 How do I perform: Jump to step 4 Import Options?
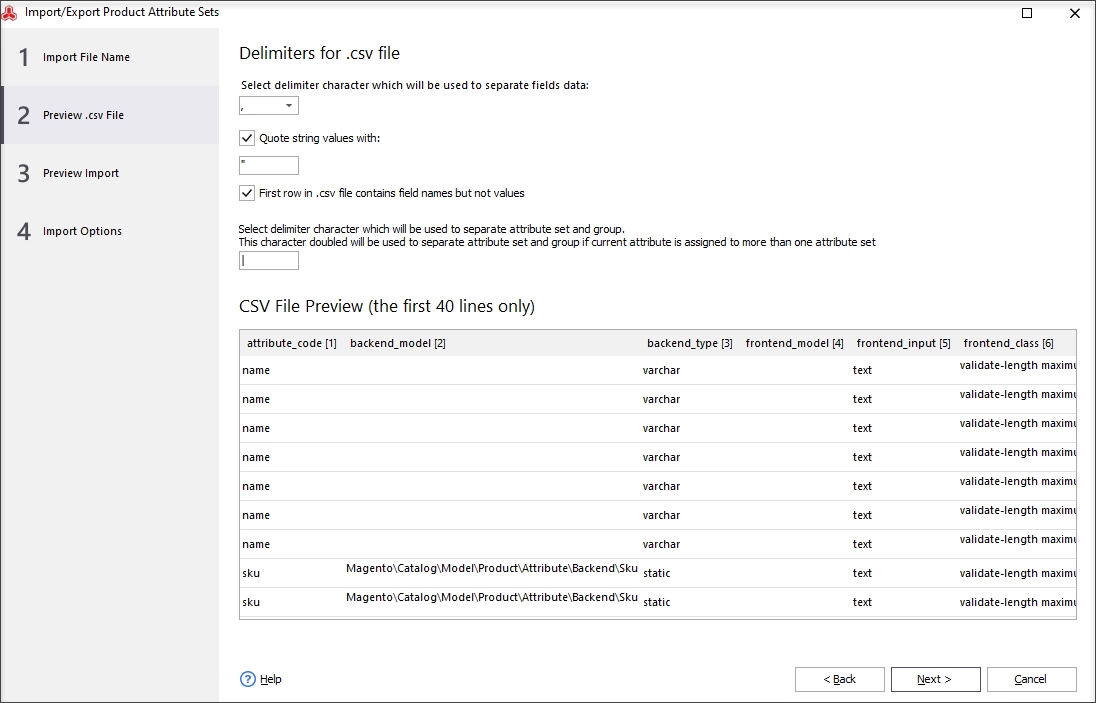[110, 231]
